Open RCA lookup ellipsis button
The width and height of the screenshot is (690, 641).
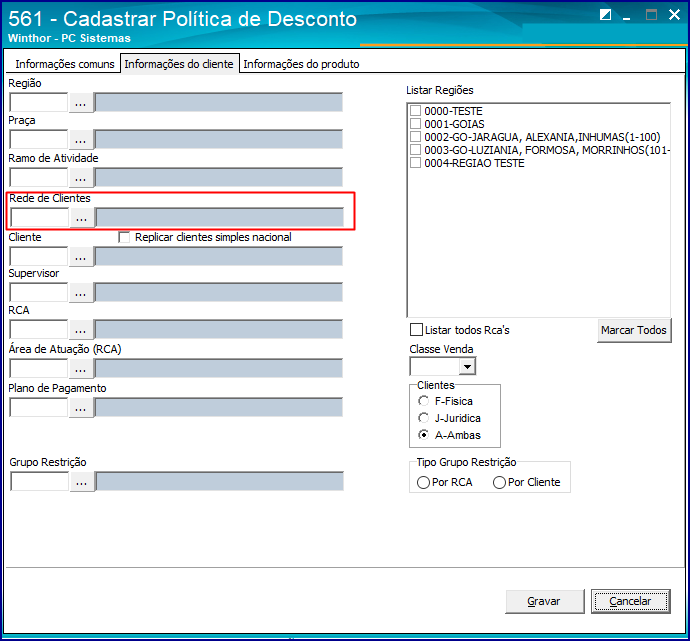[81, 330]
